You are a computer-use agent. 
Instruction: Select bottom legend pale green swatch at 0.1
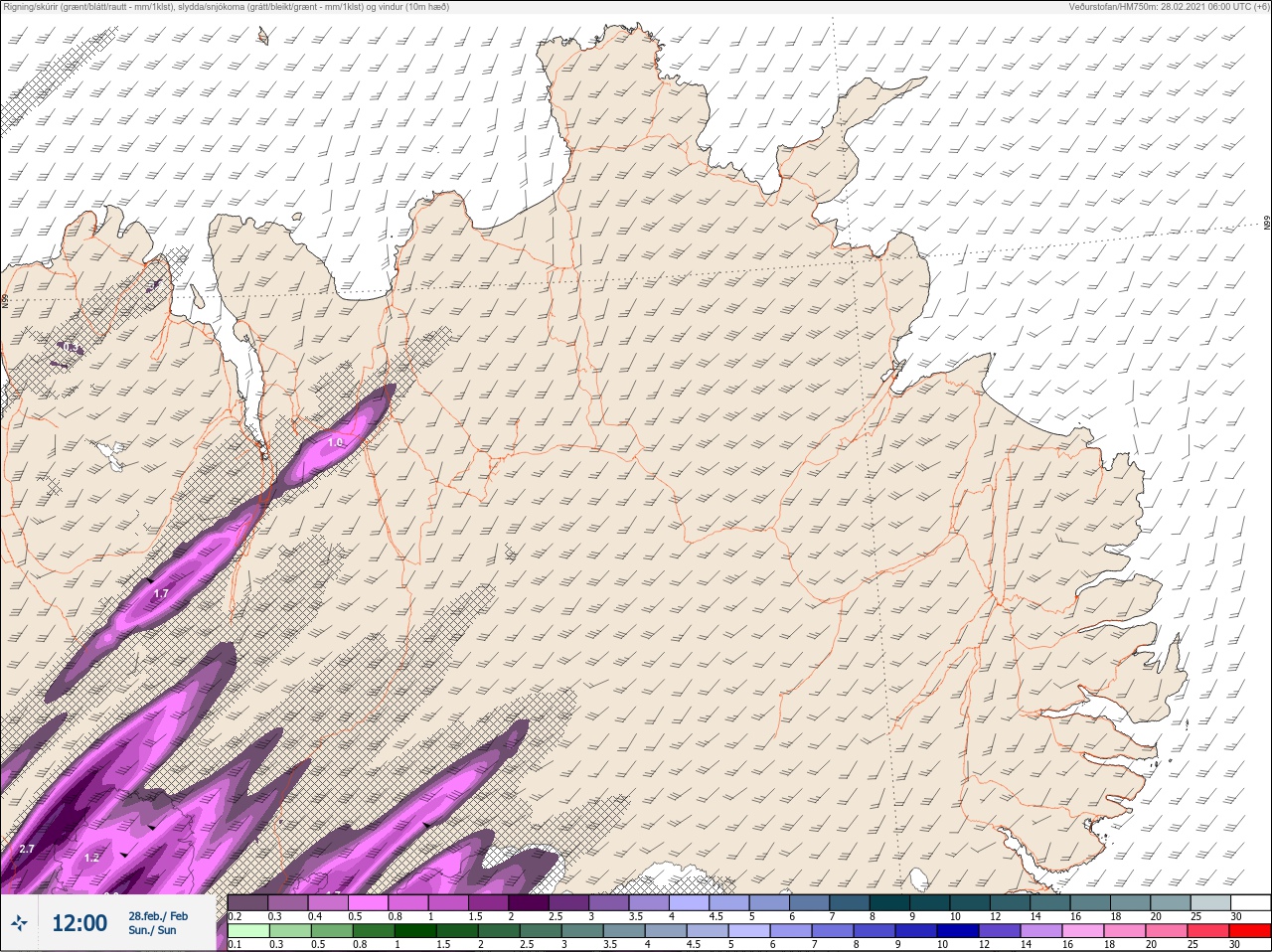click(x=247, y=931)
